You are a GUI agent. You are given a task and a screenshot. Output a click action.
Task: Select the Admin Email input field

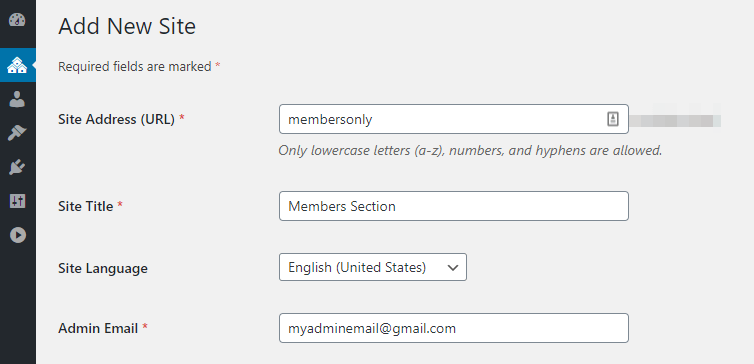point(453,328)
